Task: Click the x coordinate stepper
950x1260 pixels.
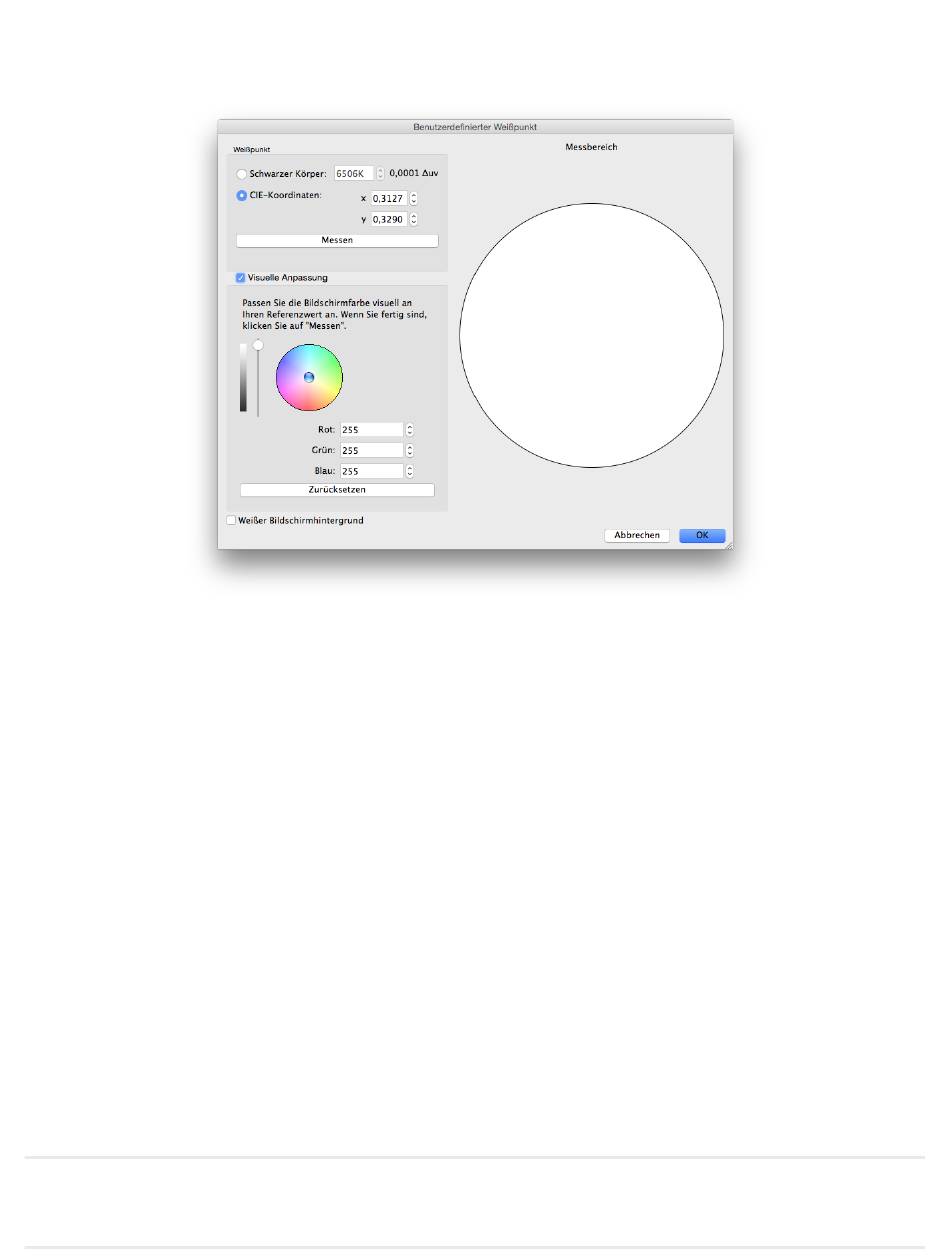Action: [x=413, y=198]
